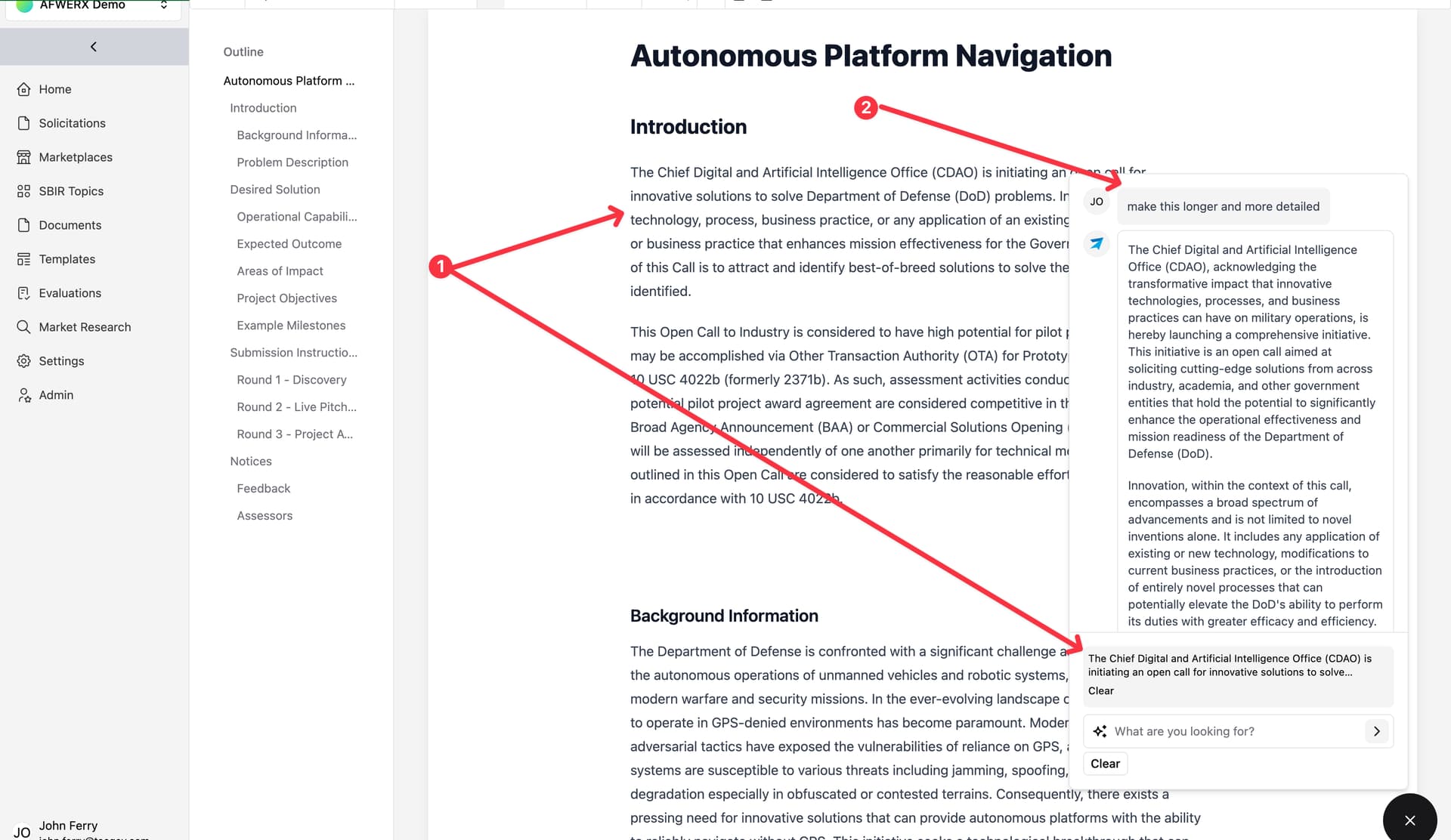Go to Notices in outline
1451x840 pixels.
[x=251, y=462]
